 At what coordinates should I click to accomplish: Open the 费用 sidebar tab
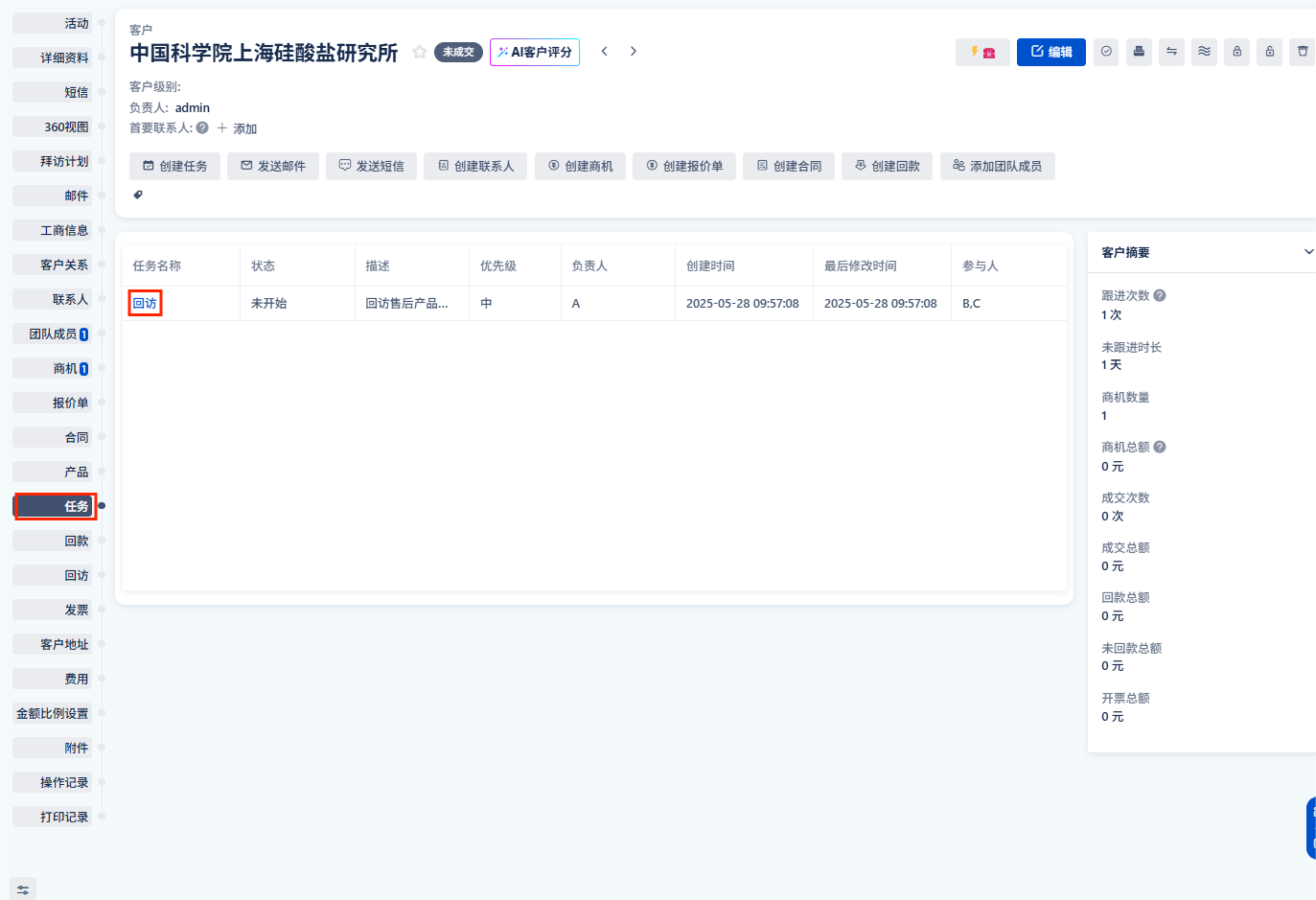click(x=53, y=679)
